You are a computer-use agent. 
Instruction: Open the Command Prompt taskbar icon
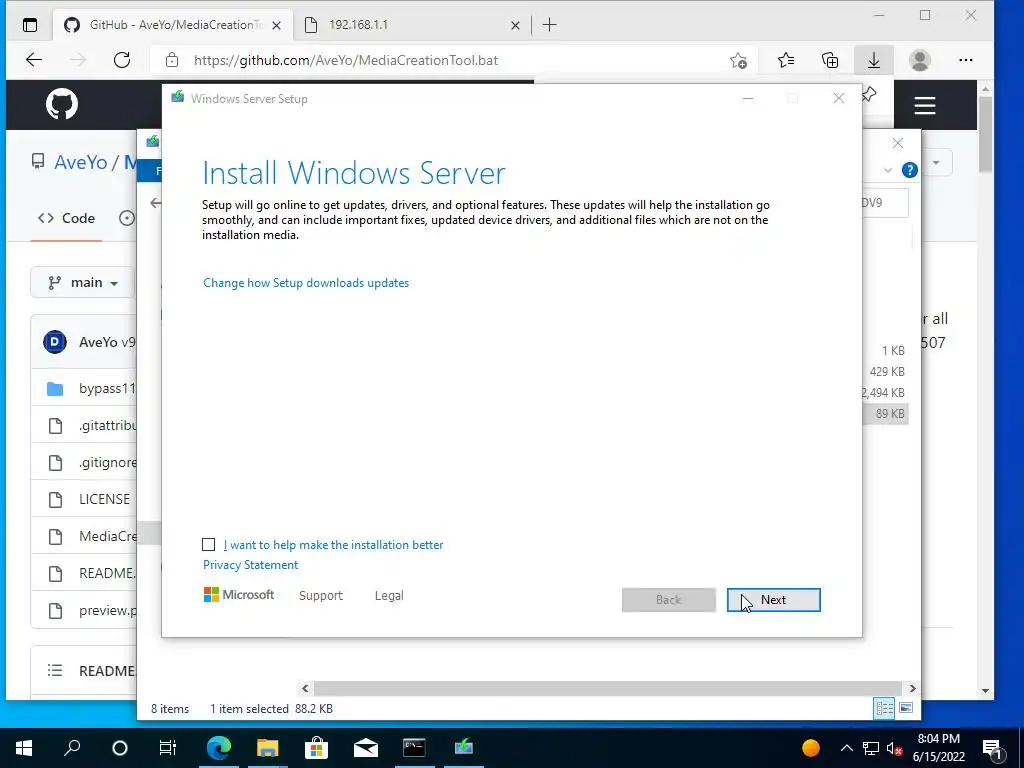414,748
